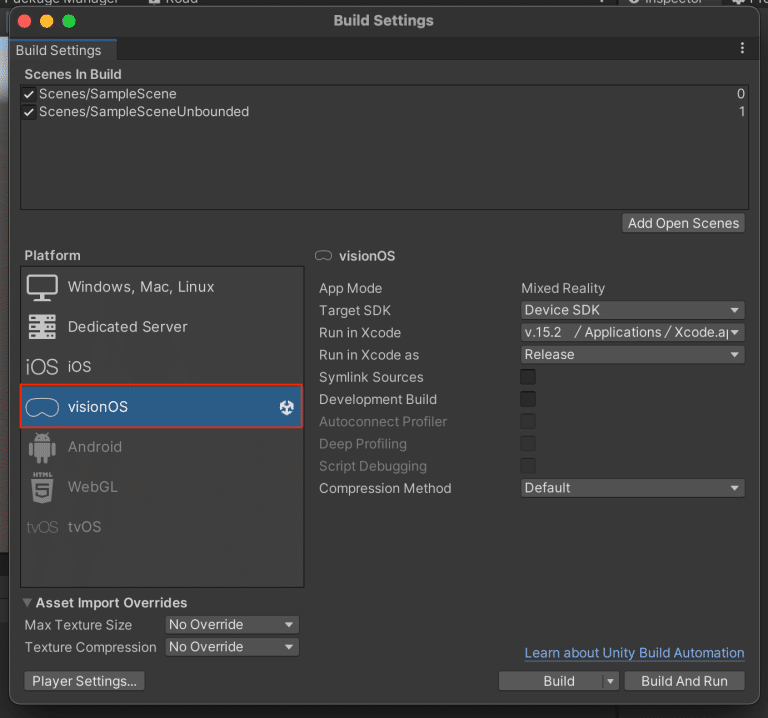Click the Build button

pos(552,681)
